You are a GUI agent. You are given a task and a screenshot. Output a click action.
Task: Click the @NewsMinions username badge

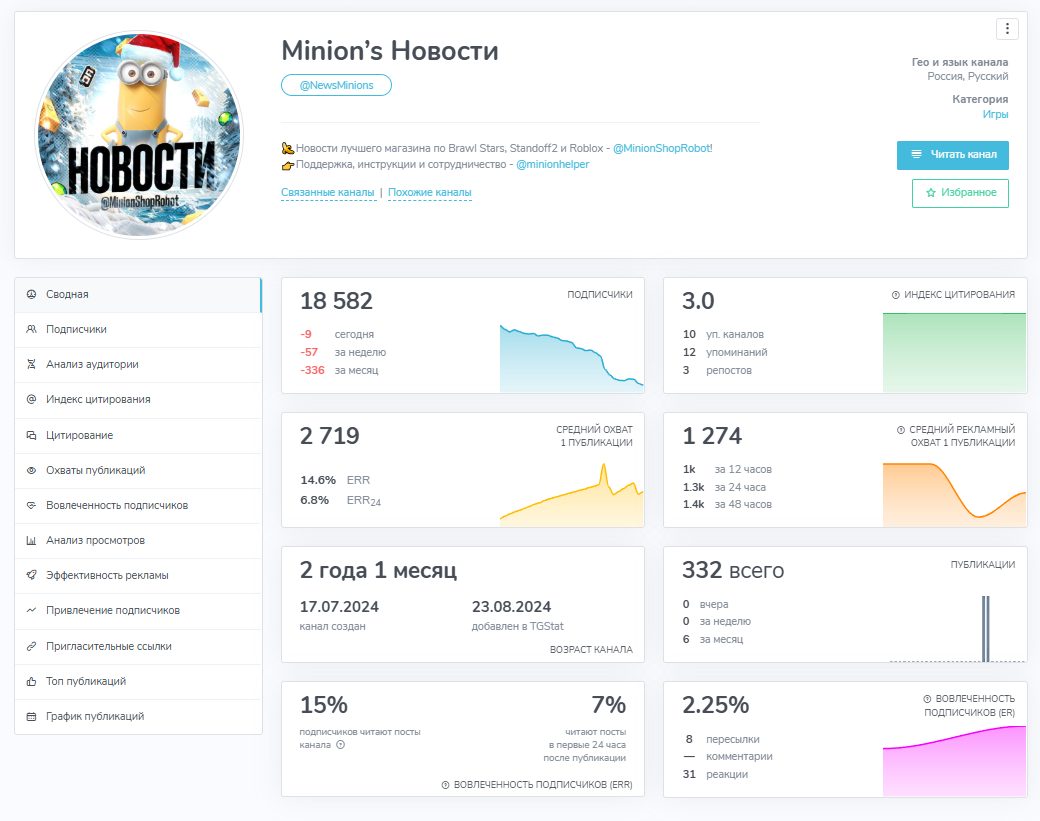tap(336, 85)
